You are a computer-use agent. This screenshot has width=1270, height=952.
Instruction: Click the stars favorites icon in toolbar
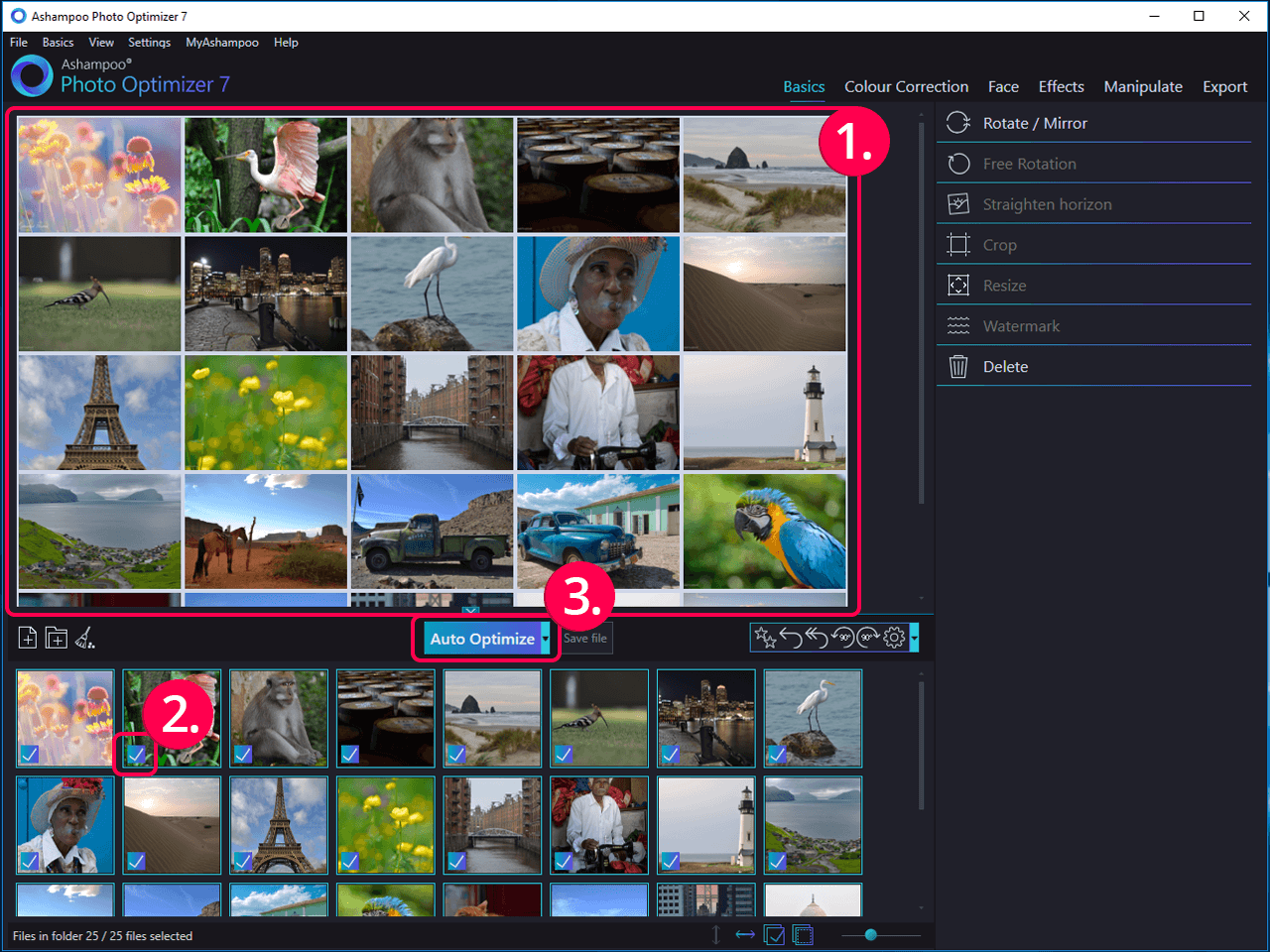pos(765,638)
